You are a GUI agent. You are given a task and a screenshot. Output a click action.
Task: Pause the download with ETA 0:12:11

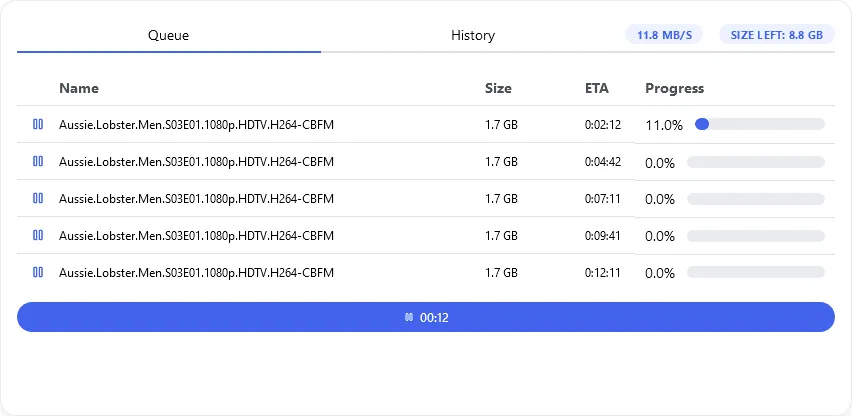point(38,273)
